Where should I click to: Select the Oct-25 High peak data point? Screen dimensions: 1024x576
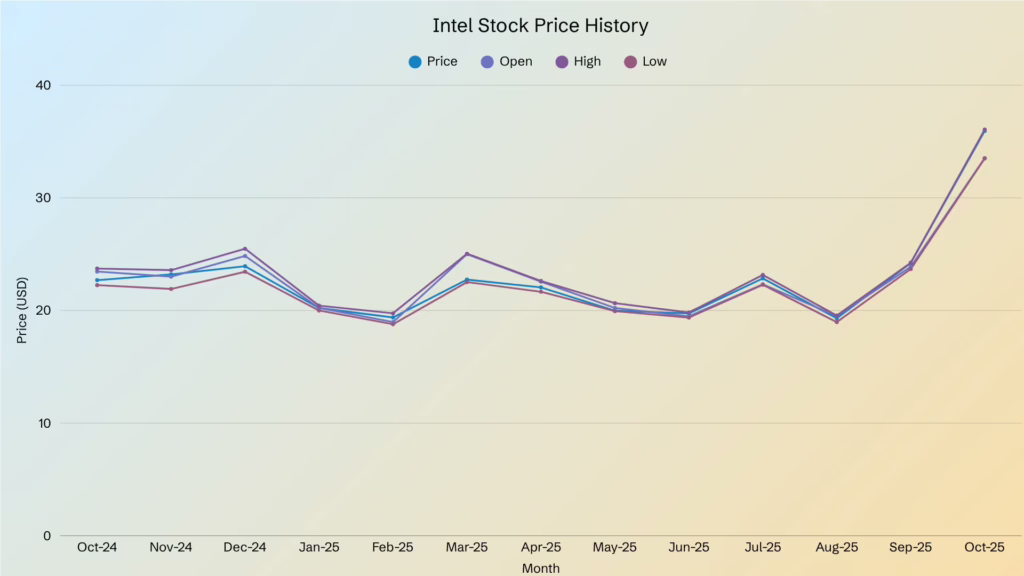click(x=984, y=130)
